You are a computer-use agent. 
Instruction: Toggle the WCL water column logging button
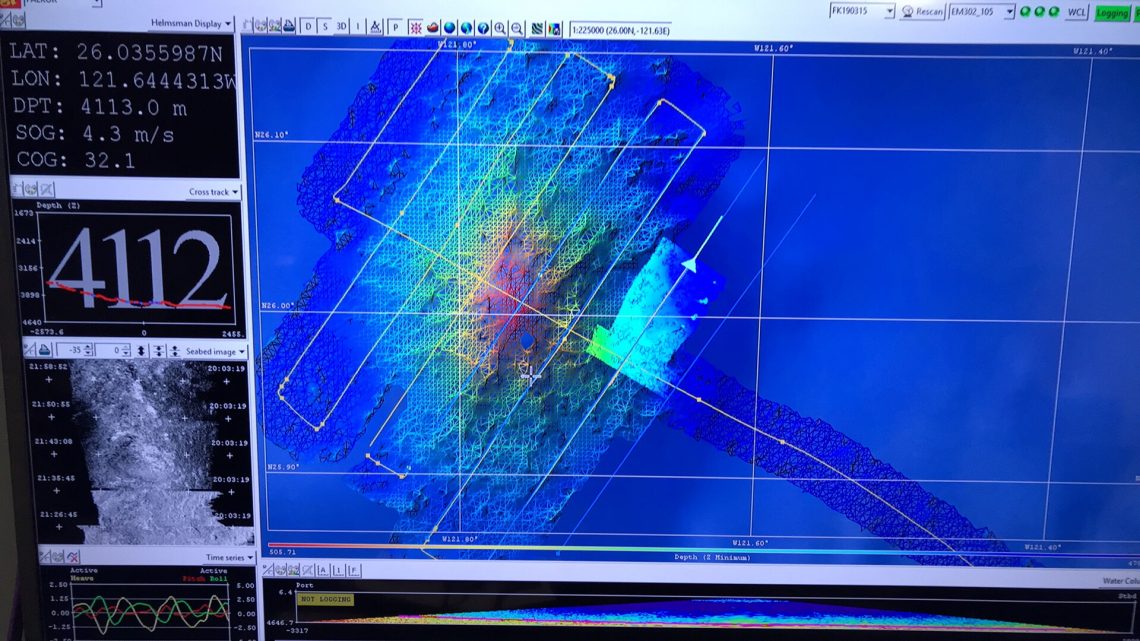click(x=1077, y=12)
